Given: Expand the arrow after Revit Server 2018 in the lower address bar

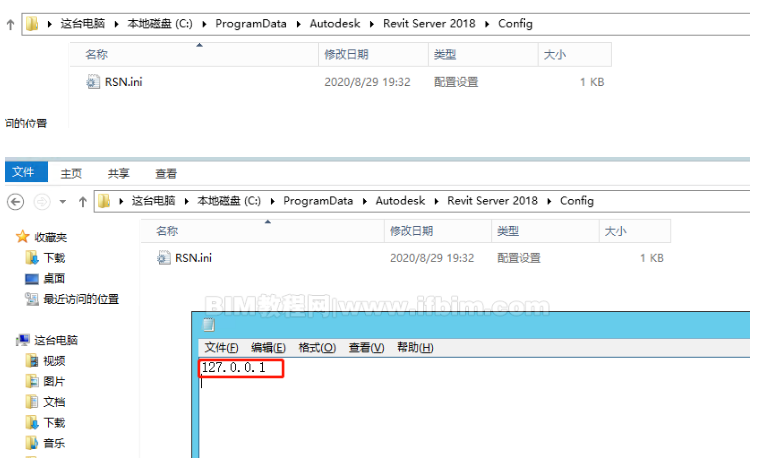Looking at the screenshot, I should tap(549, 201).
